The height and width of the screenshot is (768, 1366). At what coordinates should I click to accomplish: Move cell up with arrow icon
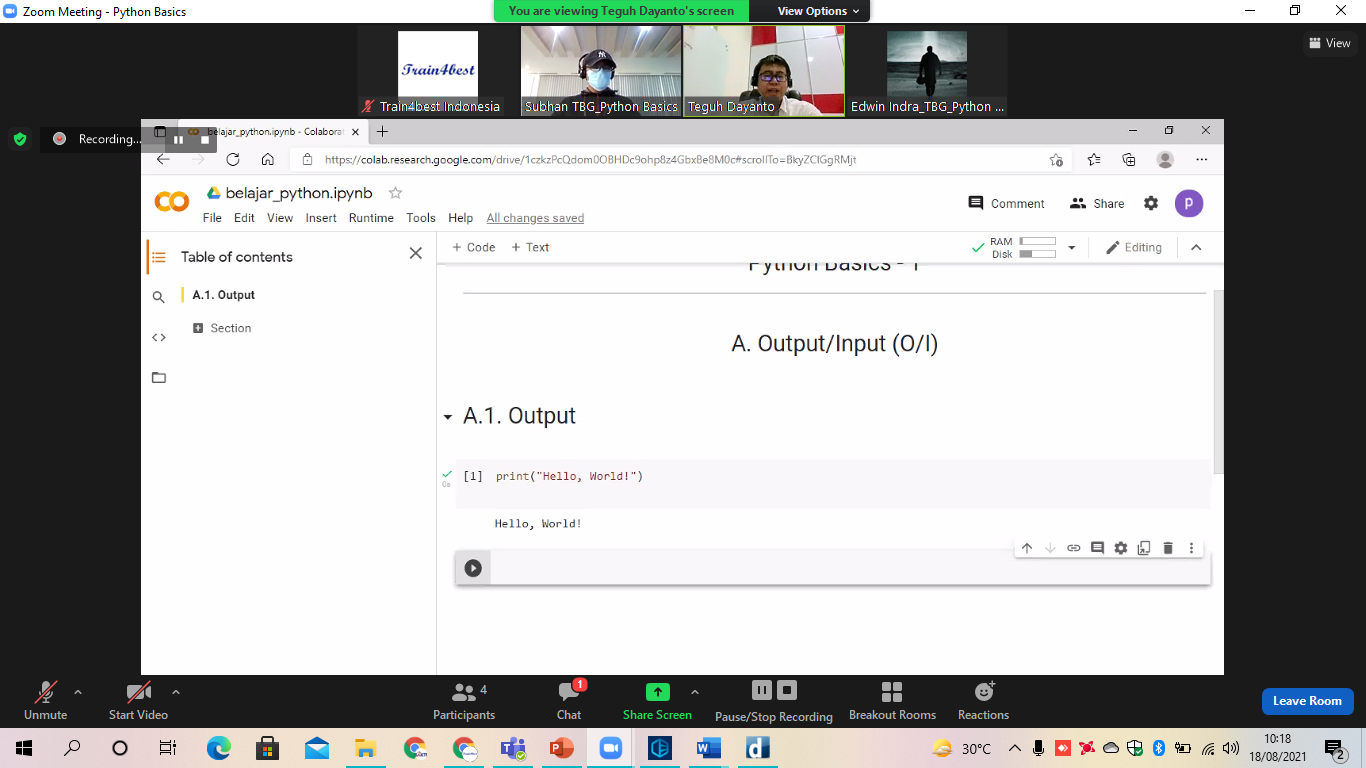point(1026,548)
